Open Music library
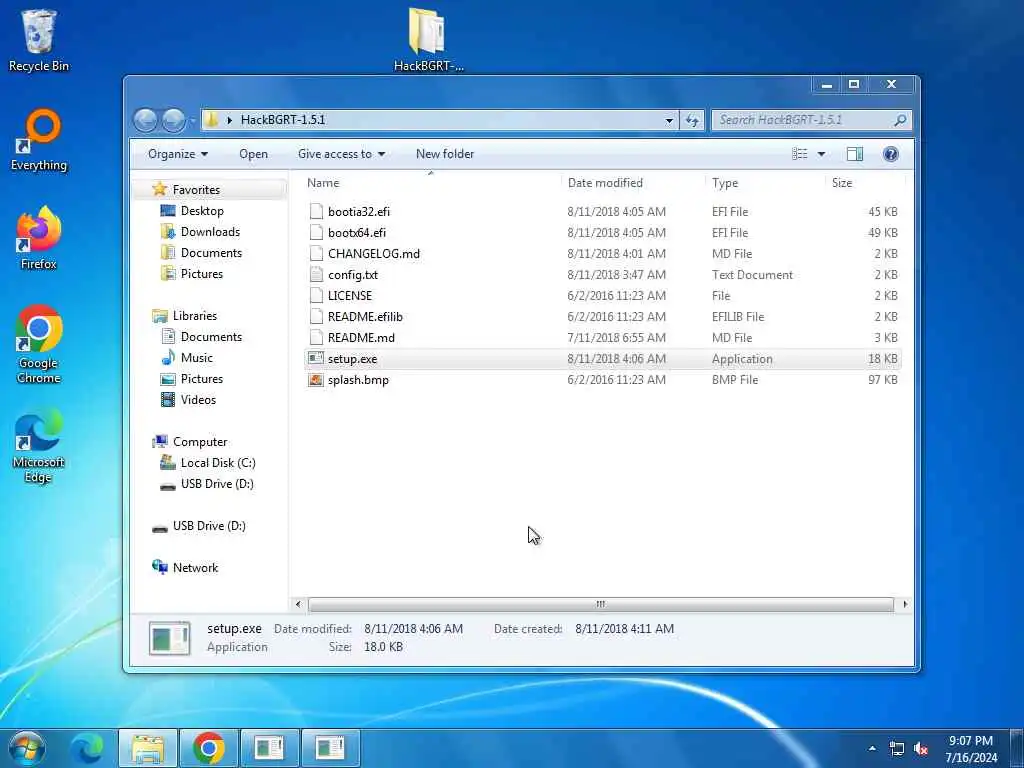This screenshot has height=768, width=1024. pyautogui.click(x=197, y=358)
